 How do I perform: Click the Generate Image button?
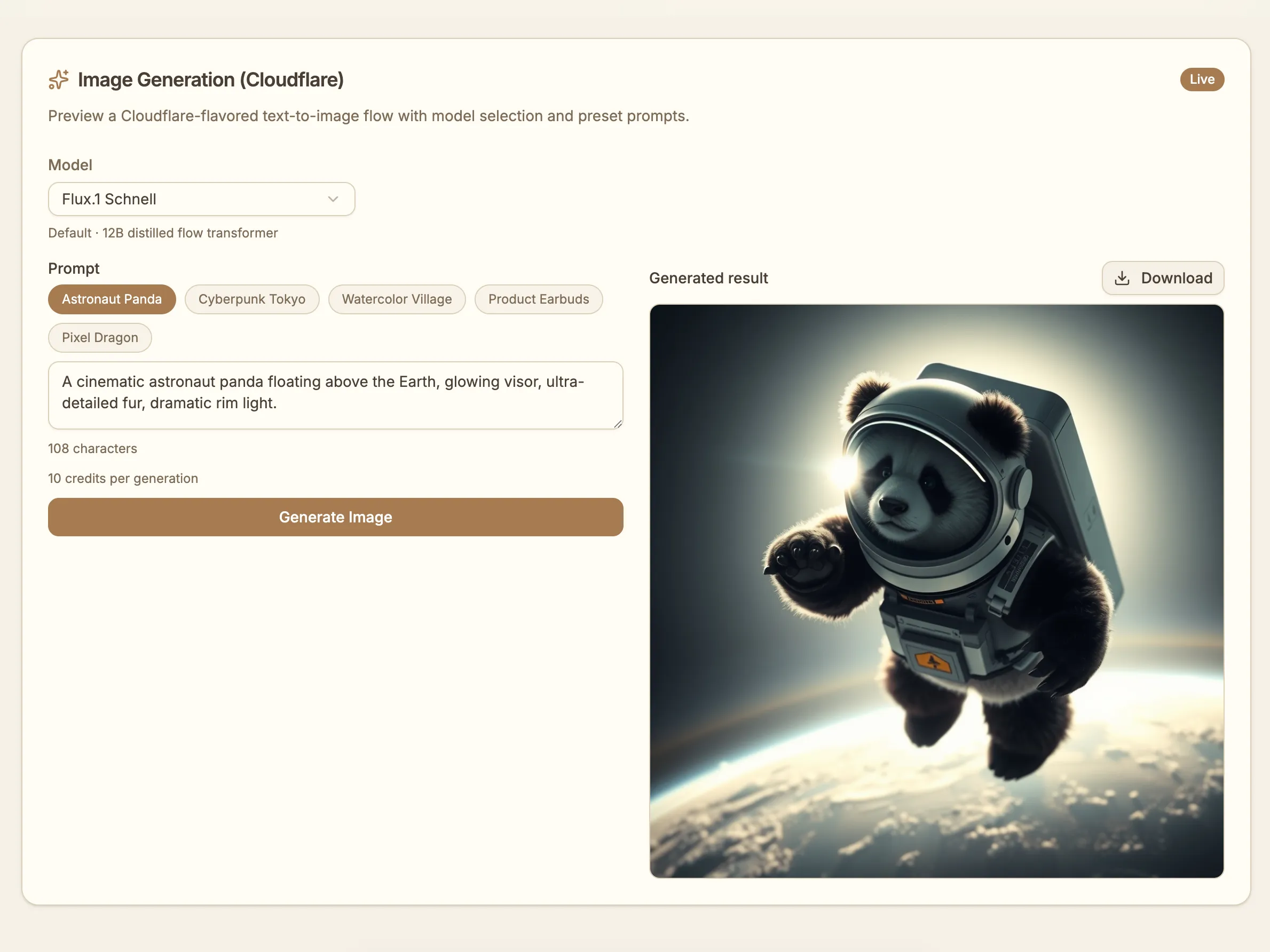[336, 517]
